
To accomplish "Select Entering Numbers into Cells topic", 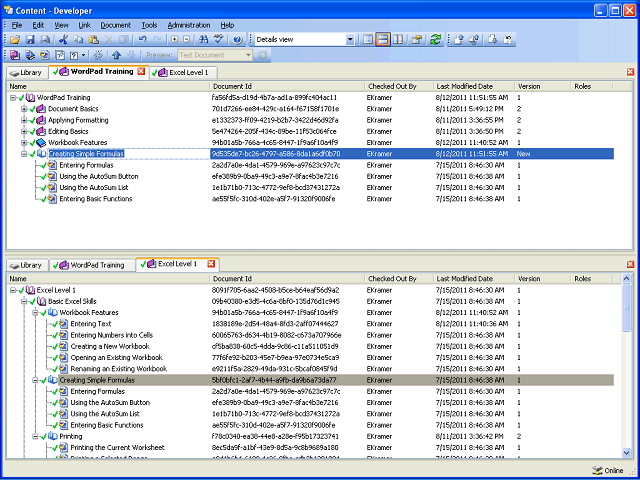I will click(111, 335).
